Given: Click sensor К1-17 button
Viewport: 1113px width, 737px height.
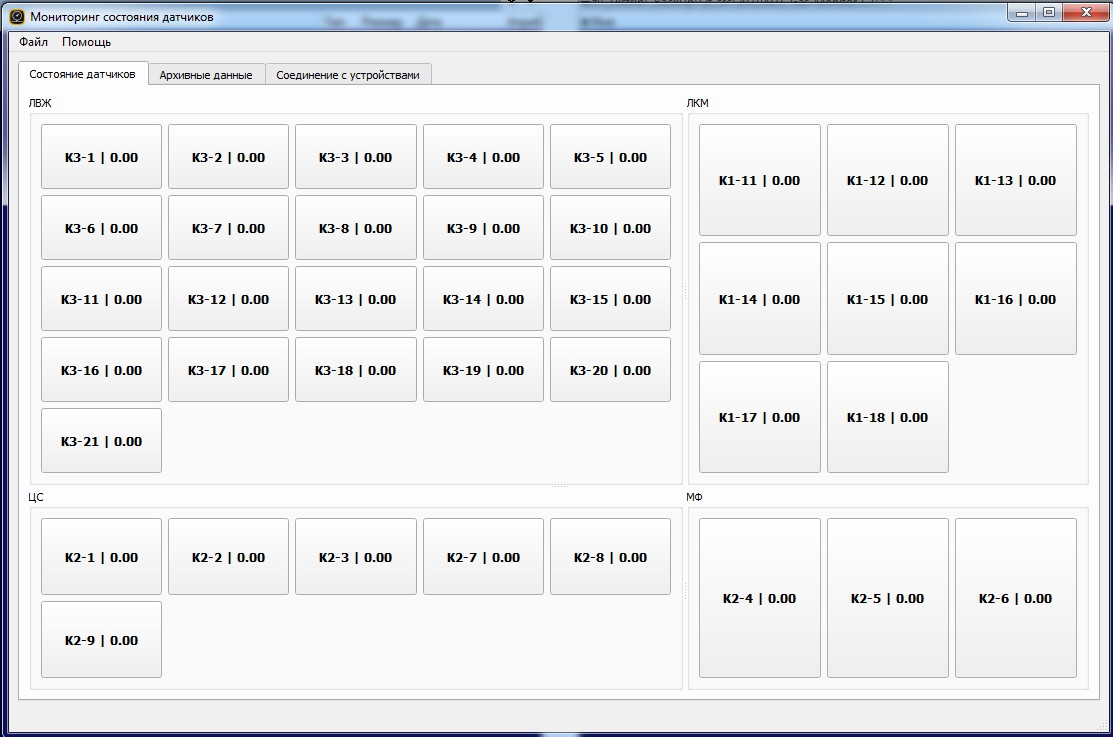Looking at the screenshot, I should (760, 417).
